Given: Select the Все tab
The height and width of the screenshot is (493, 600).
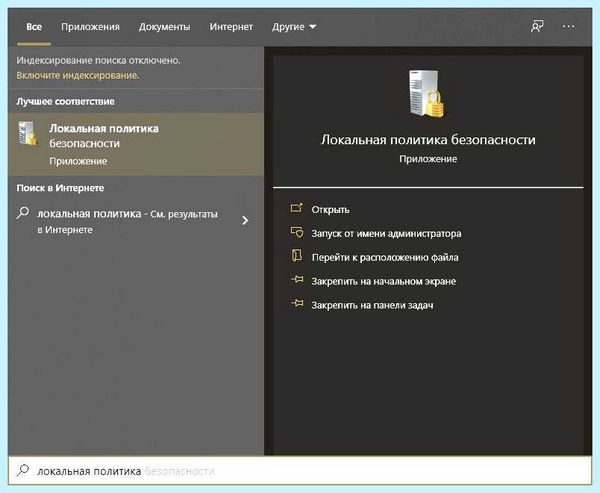Looking at the screenshot, I should (x=34, y=27).
